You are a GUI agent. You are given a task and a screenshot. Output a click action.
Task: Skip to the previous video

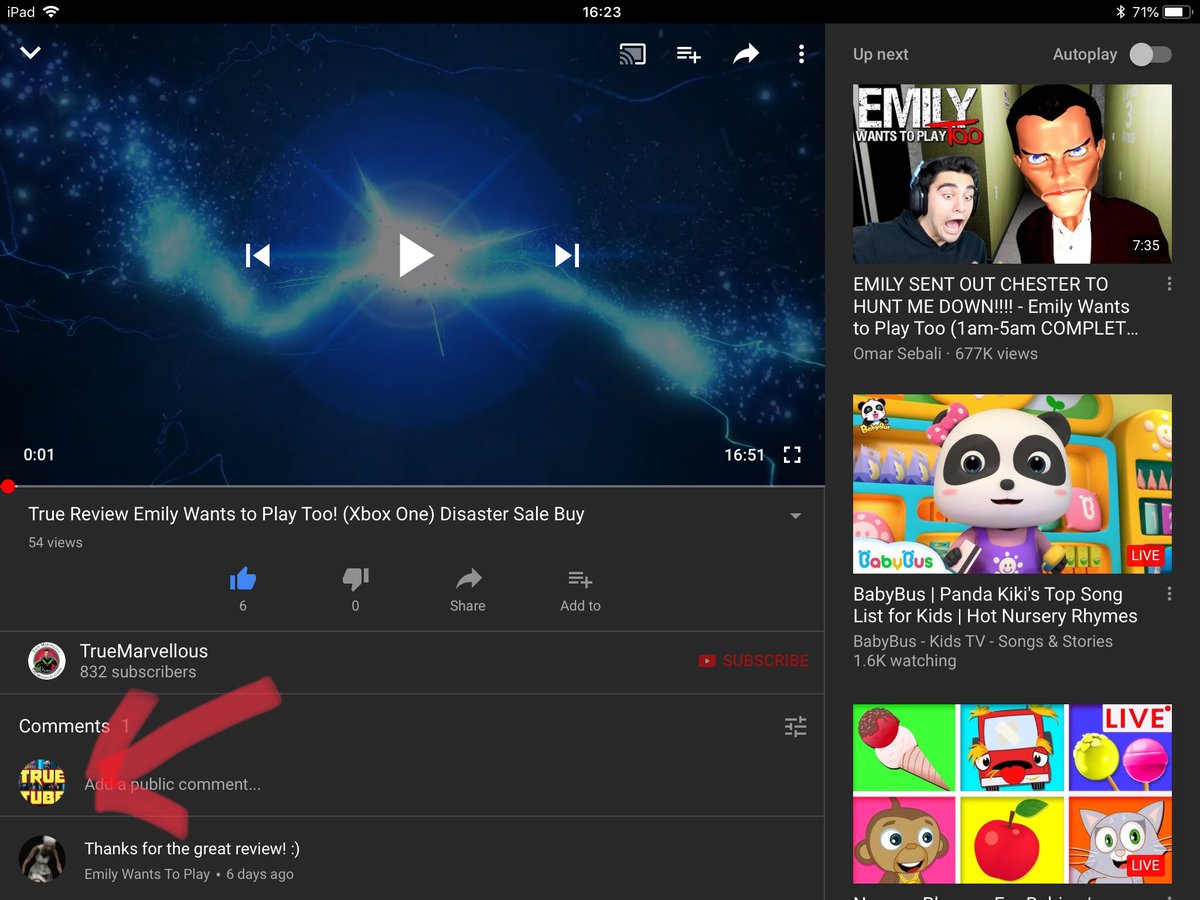coord(258,256)
